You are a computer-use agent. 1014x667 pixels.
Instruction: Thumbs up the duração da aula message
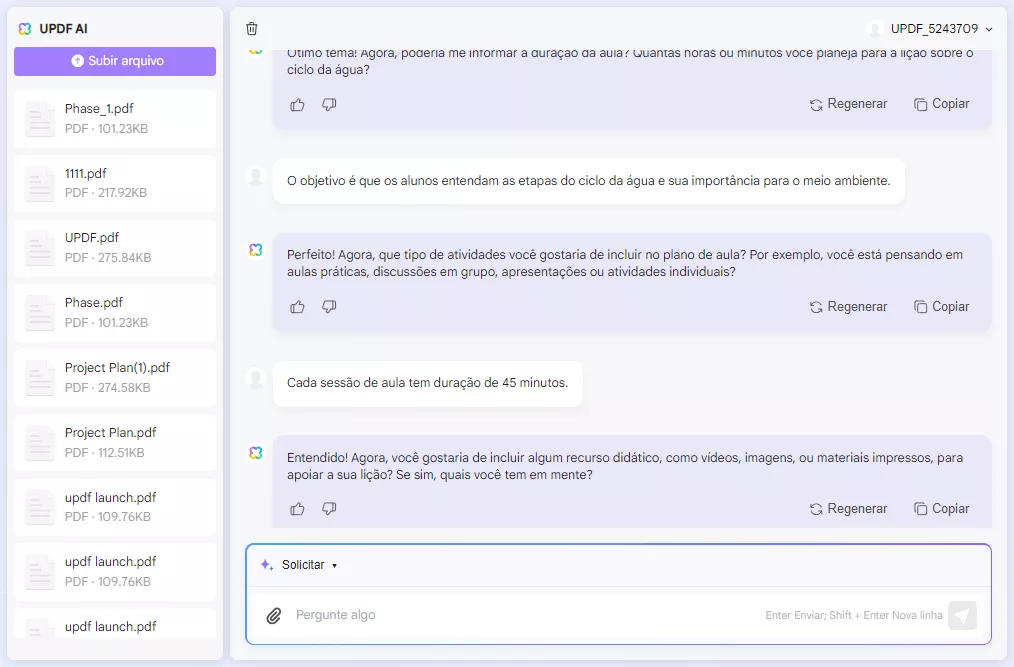(x=297, y=103)
